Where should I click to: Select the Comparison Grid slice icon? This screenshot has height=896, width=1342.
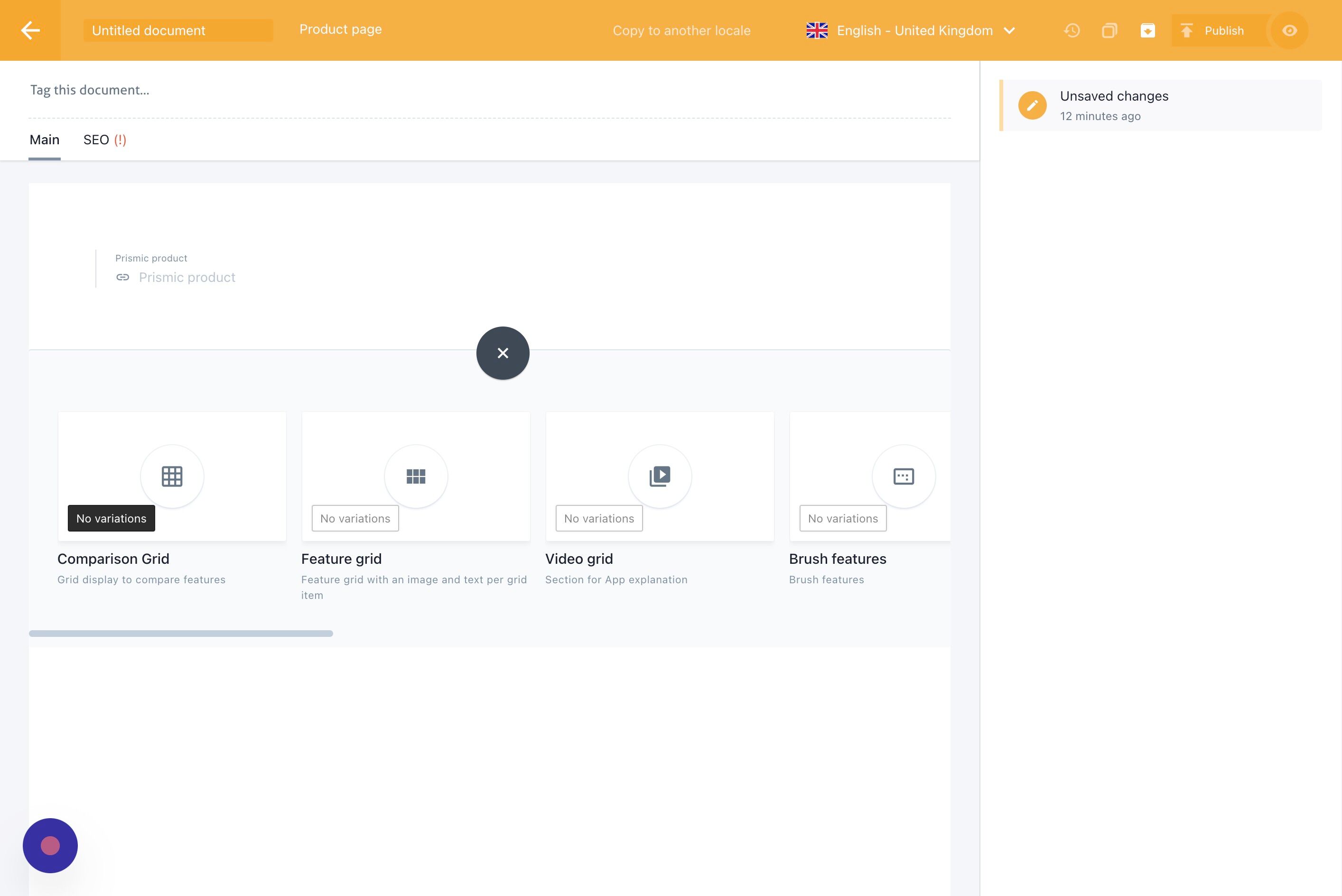click(172, 476)
